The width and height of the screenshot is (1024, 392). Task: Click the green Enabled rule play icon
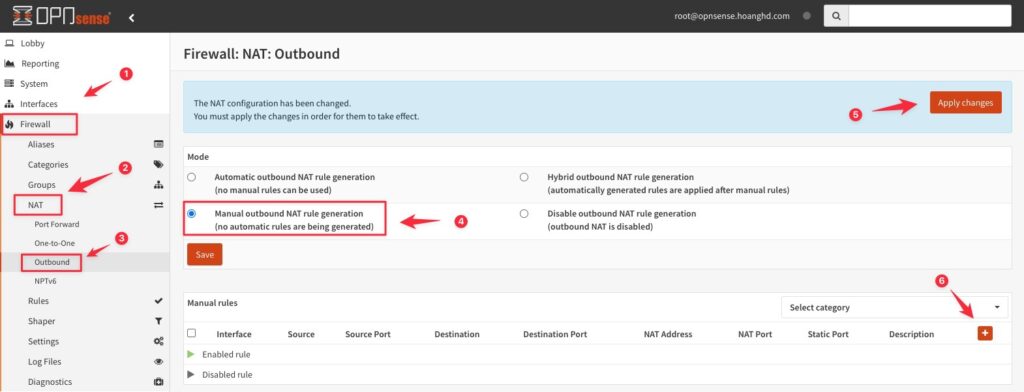click(x=191, y=354)
